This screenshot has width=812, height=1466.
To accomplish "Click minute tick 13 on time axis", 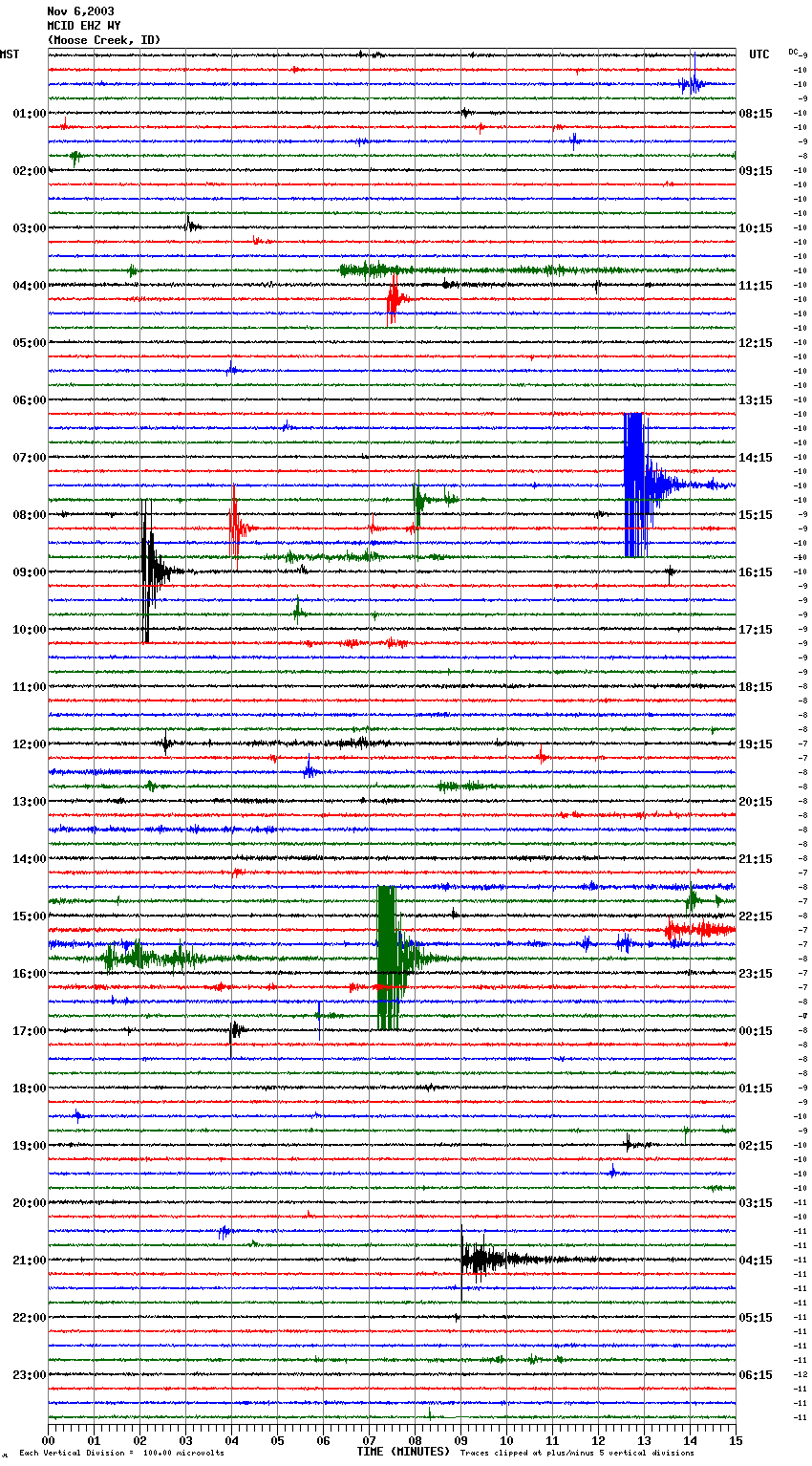I will pos(644,1440).
